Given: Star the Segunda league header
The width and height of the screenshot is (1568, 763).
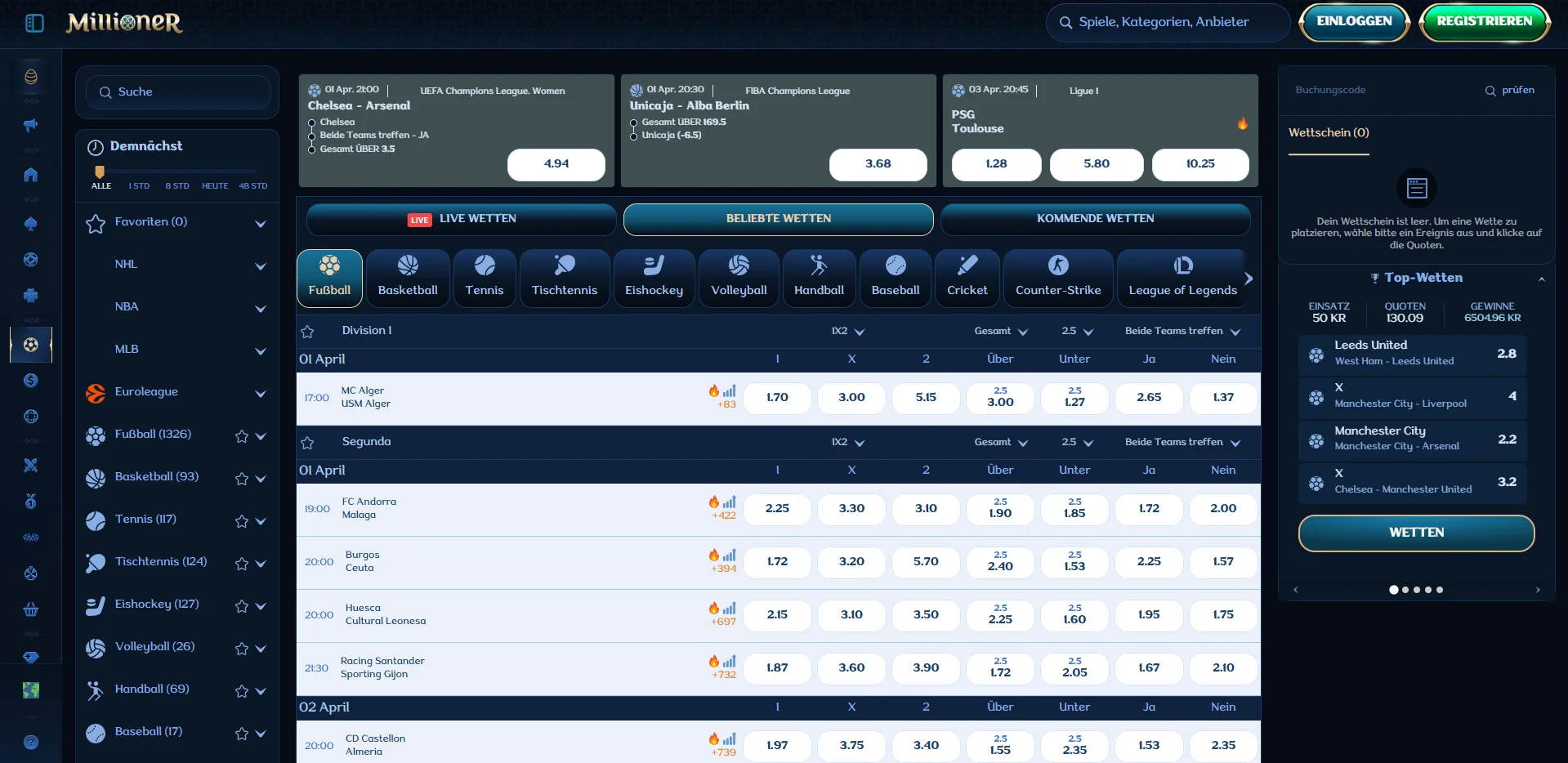Looking at the screenshot, I should pyautogui.click(x=307, y=444).
